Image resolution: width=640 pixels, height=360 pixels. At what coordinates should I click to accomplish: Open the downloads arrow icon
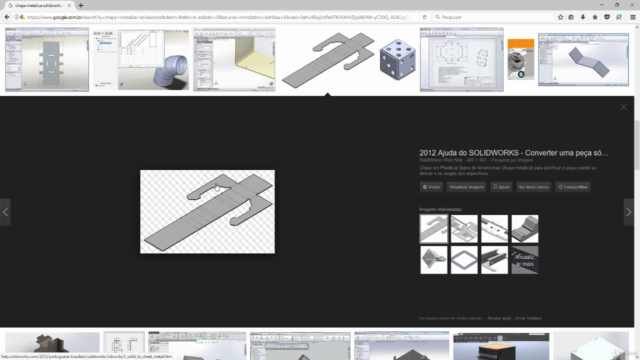[583, 17]
